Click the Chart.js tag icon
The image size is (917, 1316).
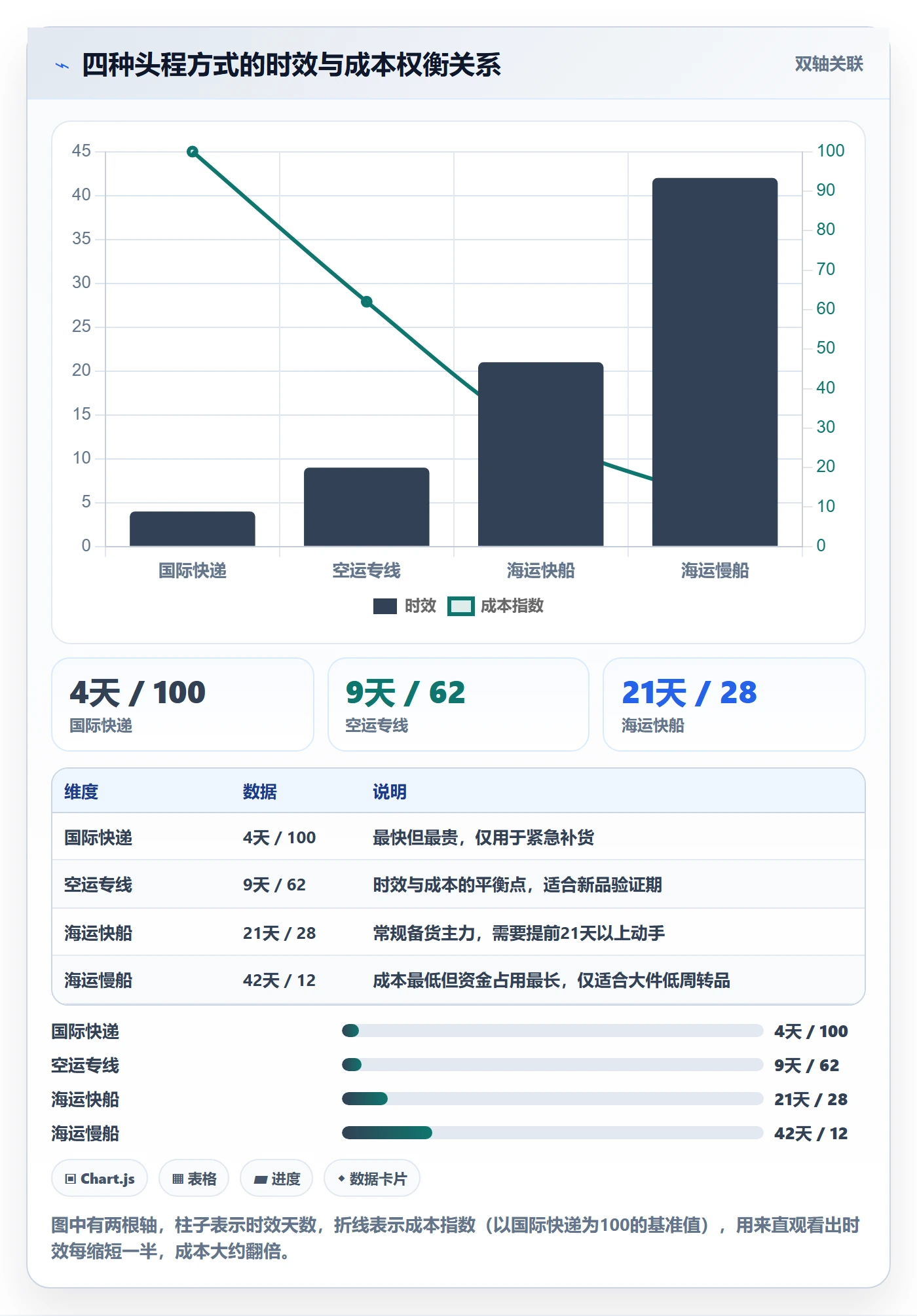[x=71, y=1179]
